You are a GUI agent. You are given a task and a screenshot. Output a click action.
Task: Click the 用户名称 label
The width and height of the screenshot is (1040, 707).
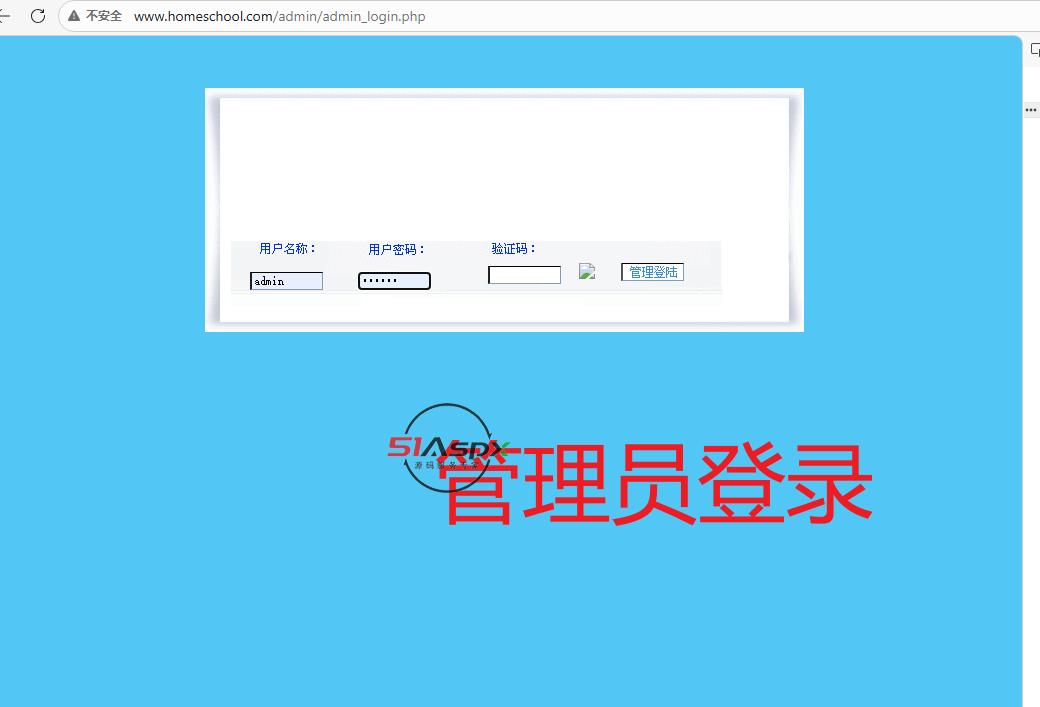(x=287, y=249)
